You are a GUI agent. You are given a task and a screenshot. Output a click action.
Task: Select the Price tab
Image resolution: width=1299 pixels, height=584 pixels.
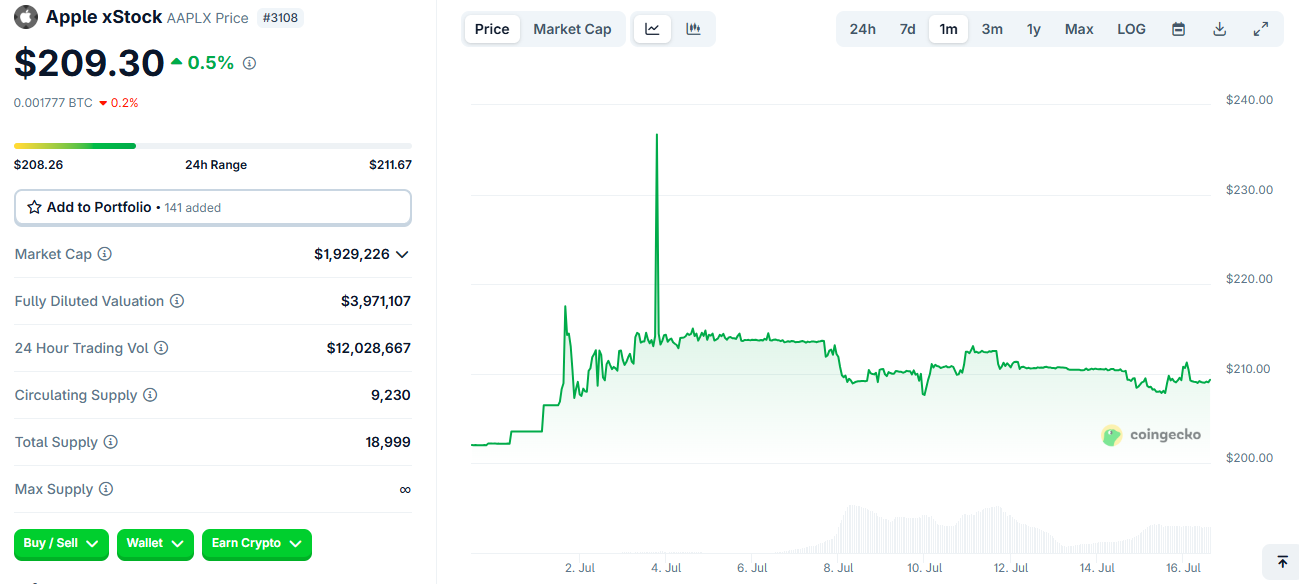492,29
